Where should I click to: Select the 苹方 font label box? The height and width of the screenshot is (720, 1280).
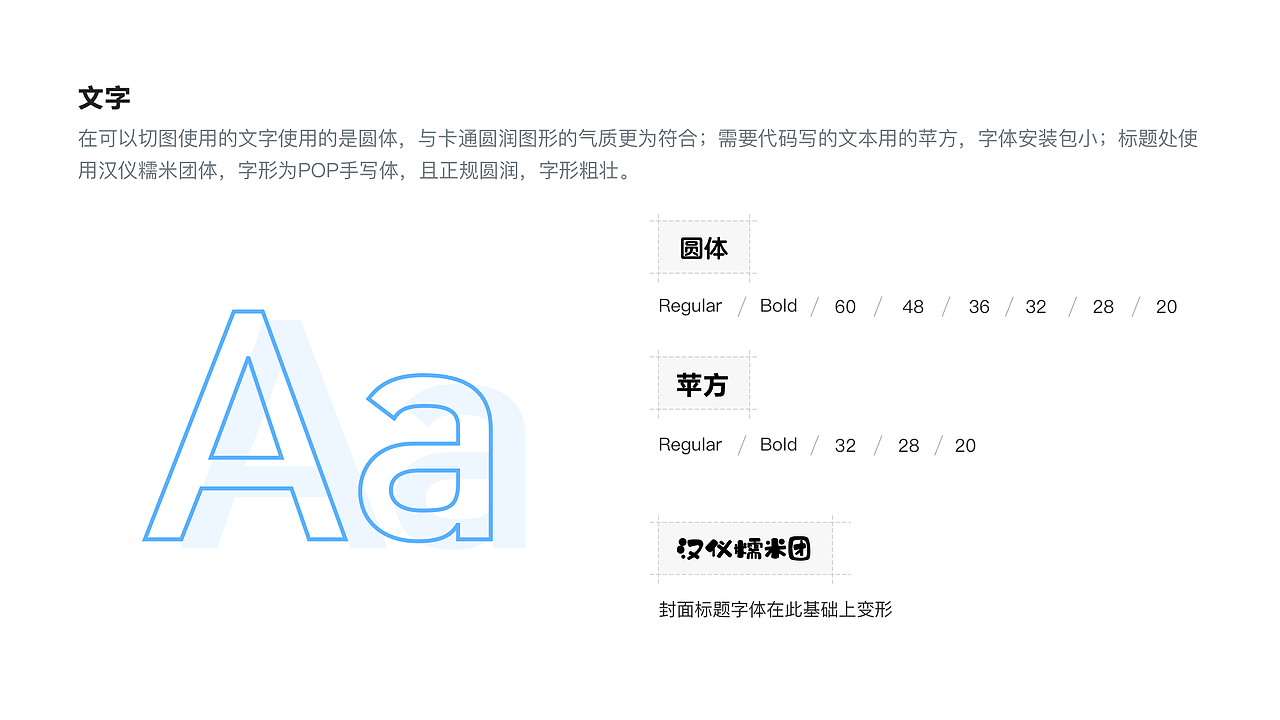[704, 385]
